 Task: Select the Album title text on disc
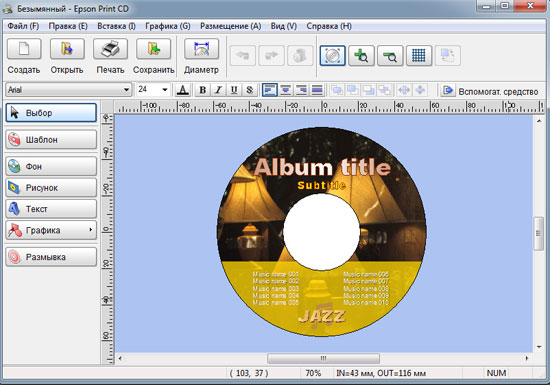point(322,167)
